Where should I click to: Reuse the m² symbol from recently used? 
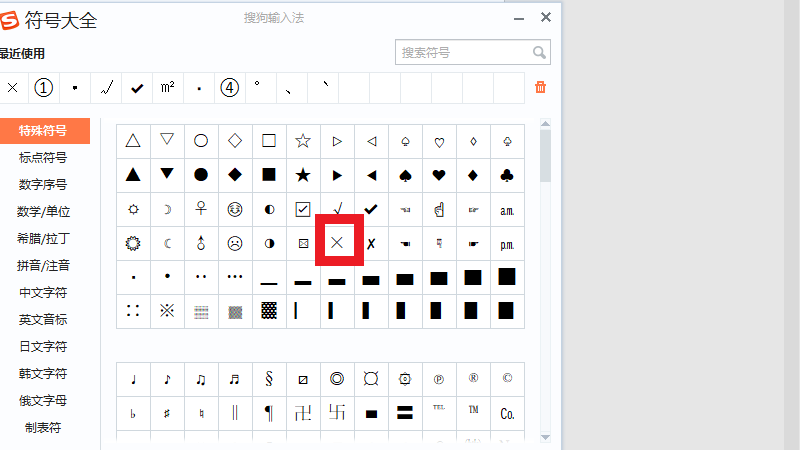click(167, 87)
